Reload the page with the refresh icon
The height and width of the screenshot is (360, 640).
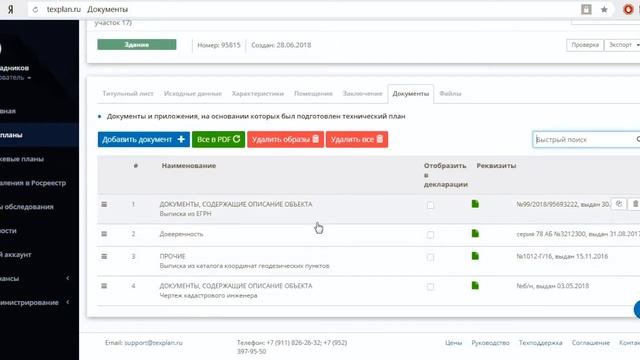tap(36, 9)
